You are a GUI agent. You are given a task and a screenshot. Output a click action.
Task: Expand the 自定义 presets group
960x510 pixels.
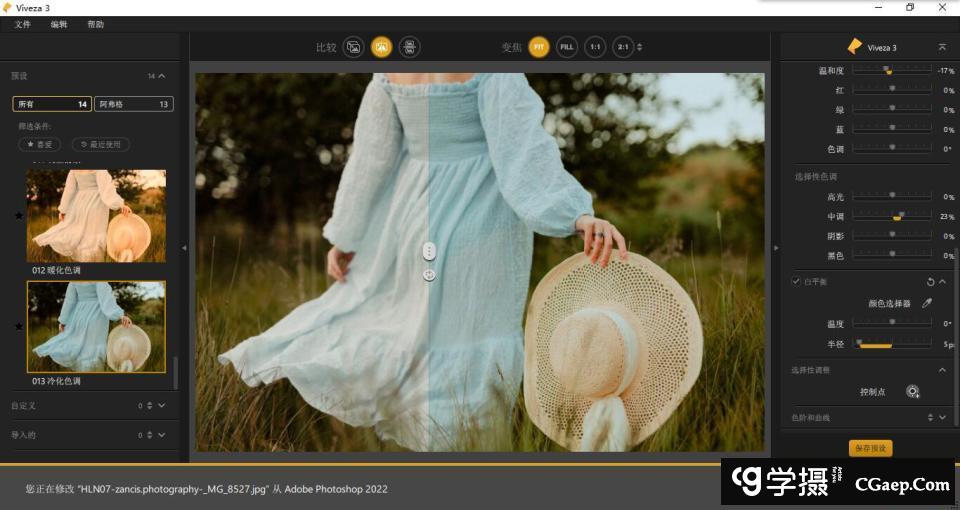[162, 405]
